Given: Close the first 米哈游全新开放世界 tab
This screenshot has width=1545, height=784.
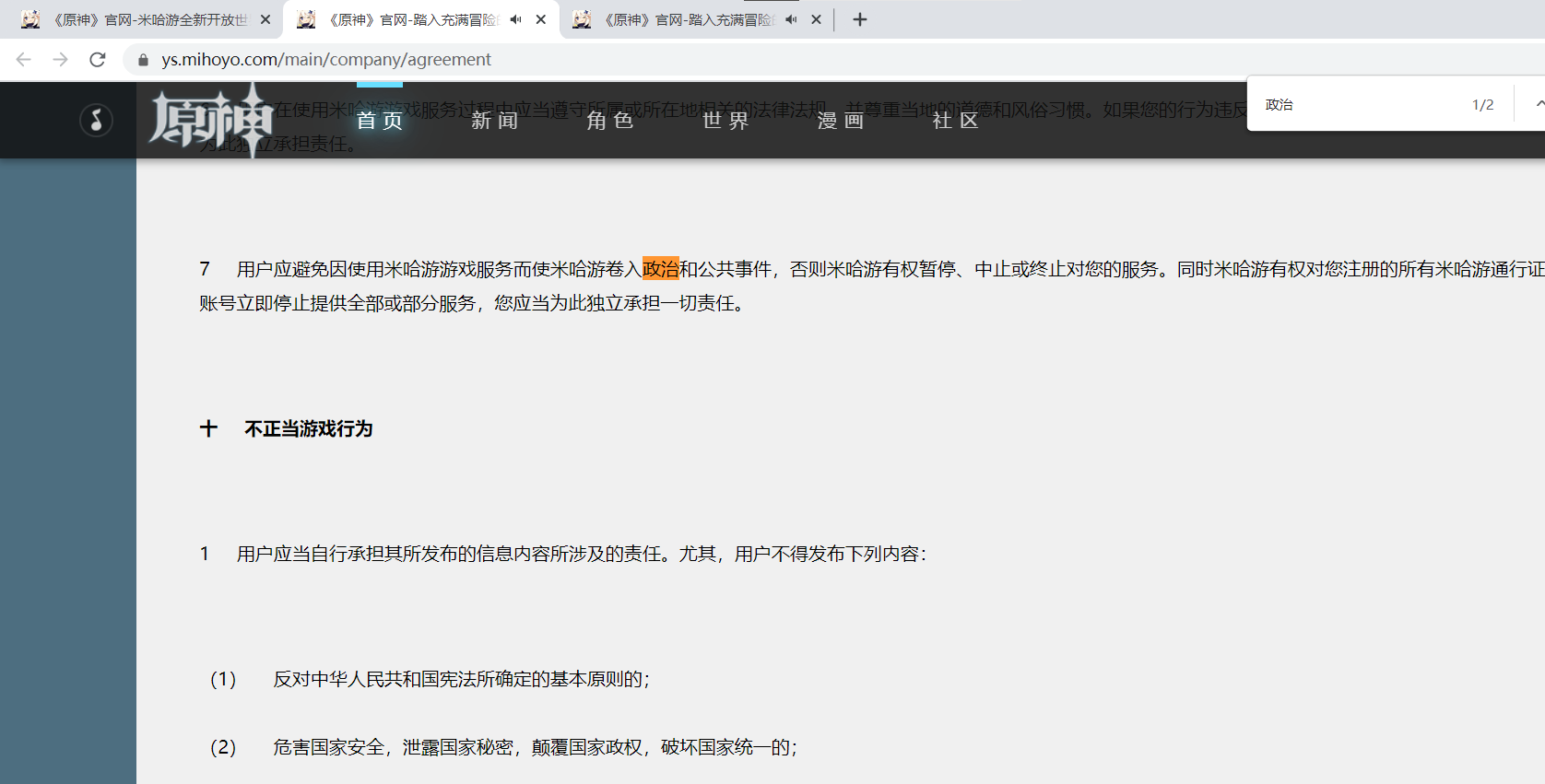Looking at the screenshot, I should coord(265,19).
